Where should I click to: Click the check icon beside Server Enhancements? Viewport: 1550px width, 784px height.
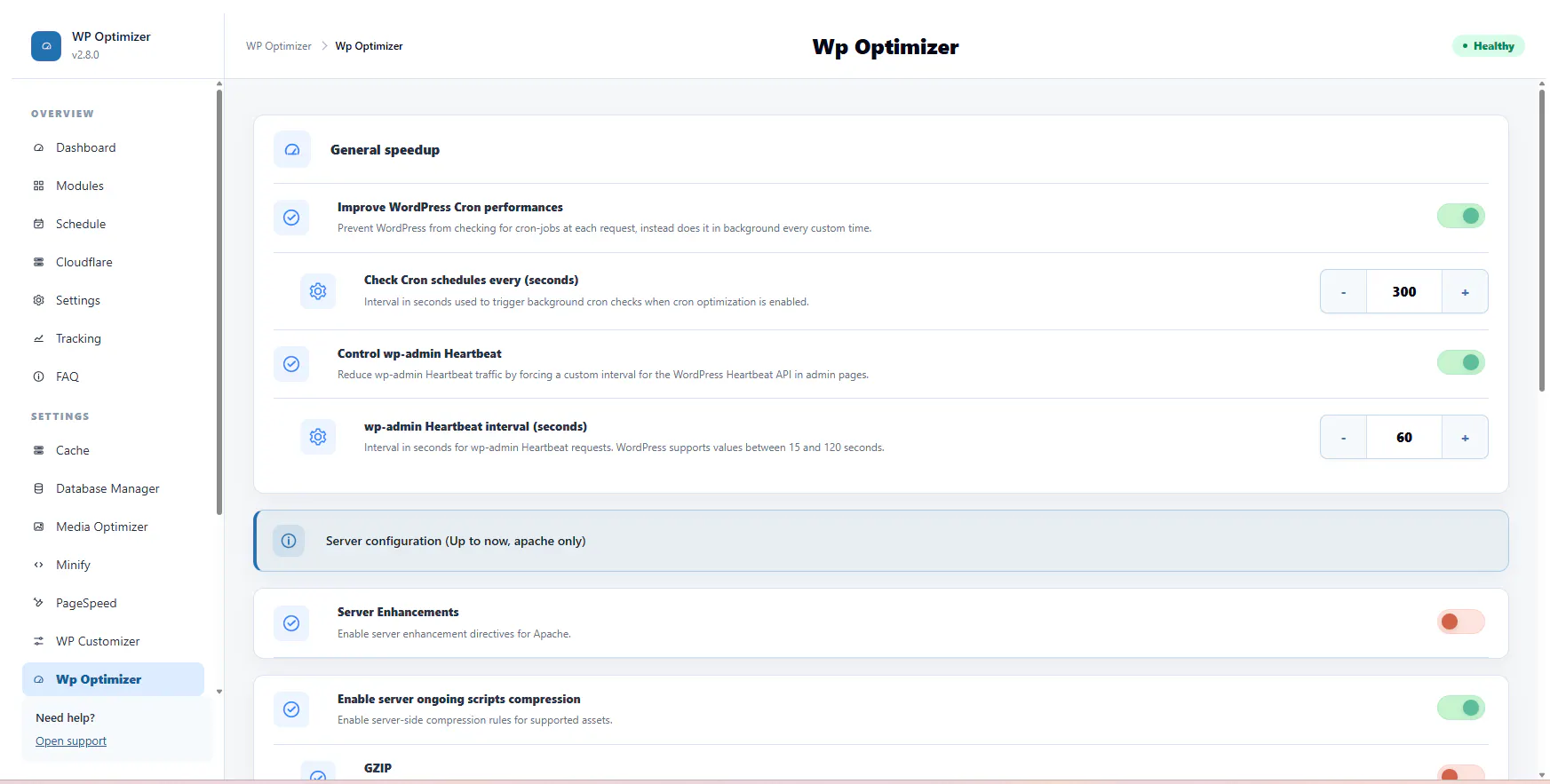291,623
